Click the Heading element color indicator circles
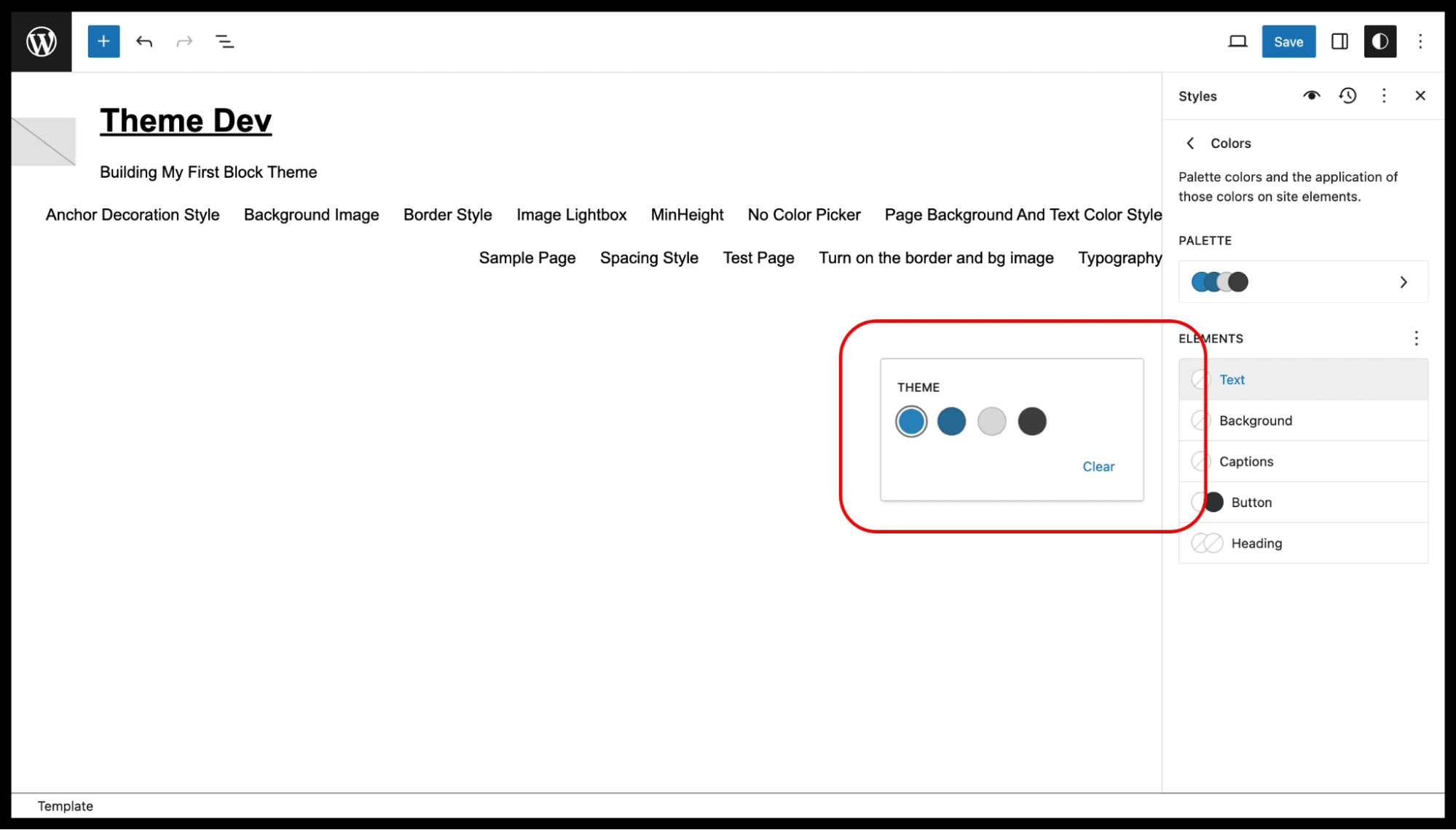 pos(1207,543)
